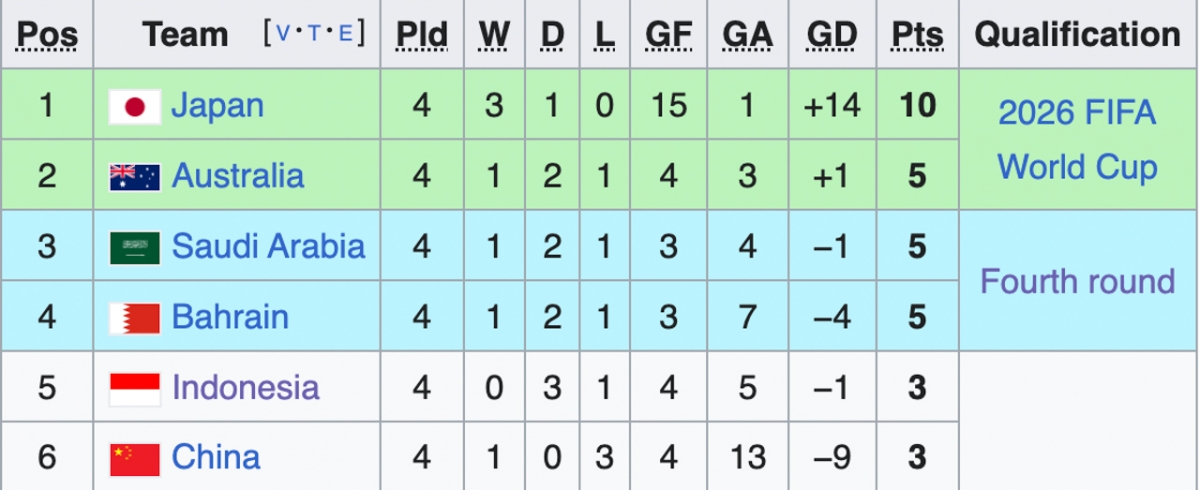Click the V (view template) link

pos(285,34)
